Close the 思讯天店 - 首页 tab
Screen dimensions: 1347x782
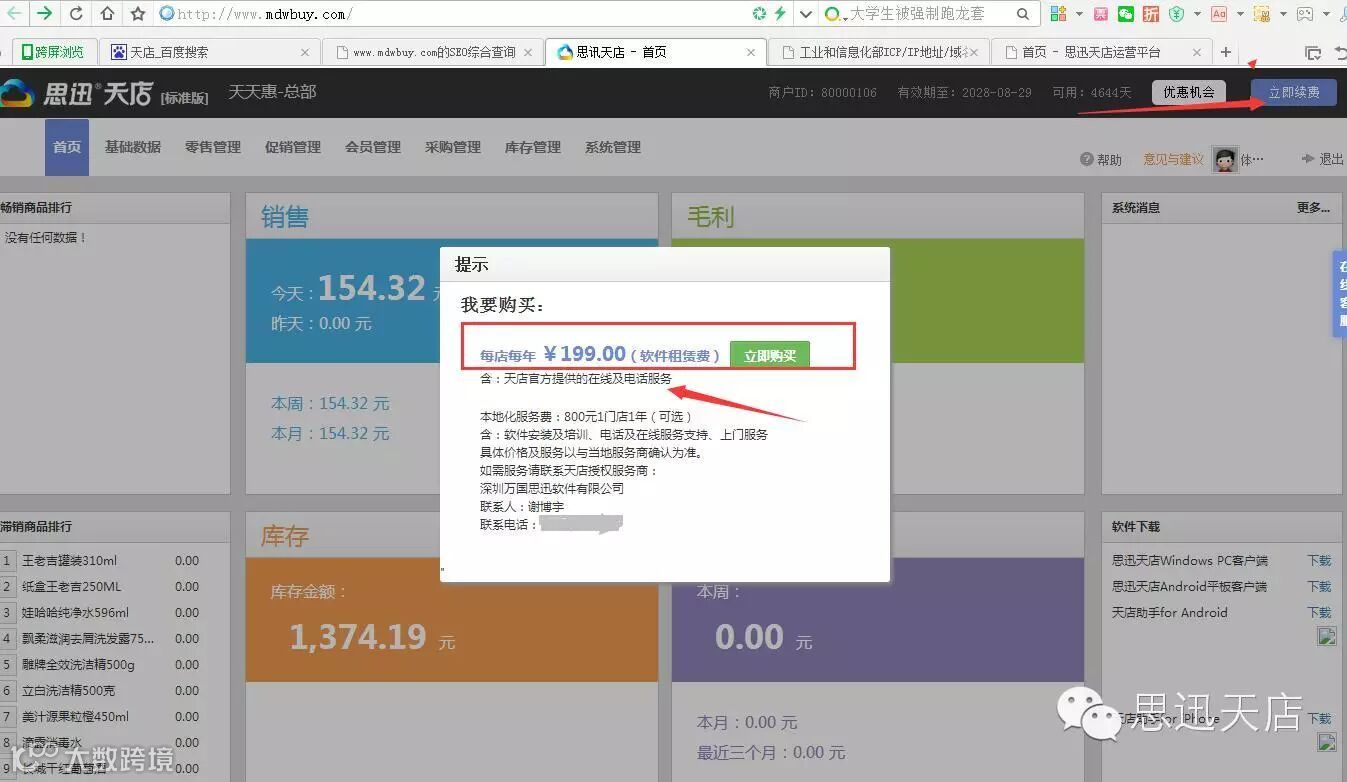pyautogui.click(x=751, y=52)
